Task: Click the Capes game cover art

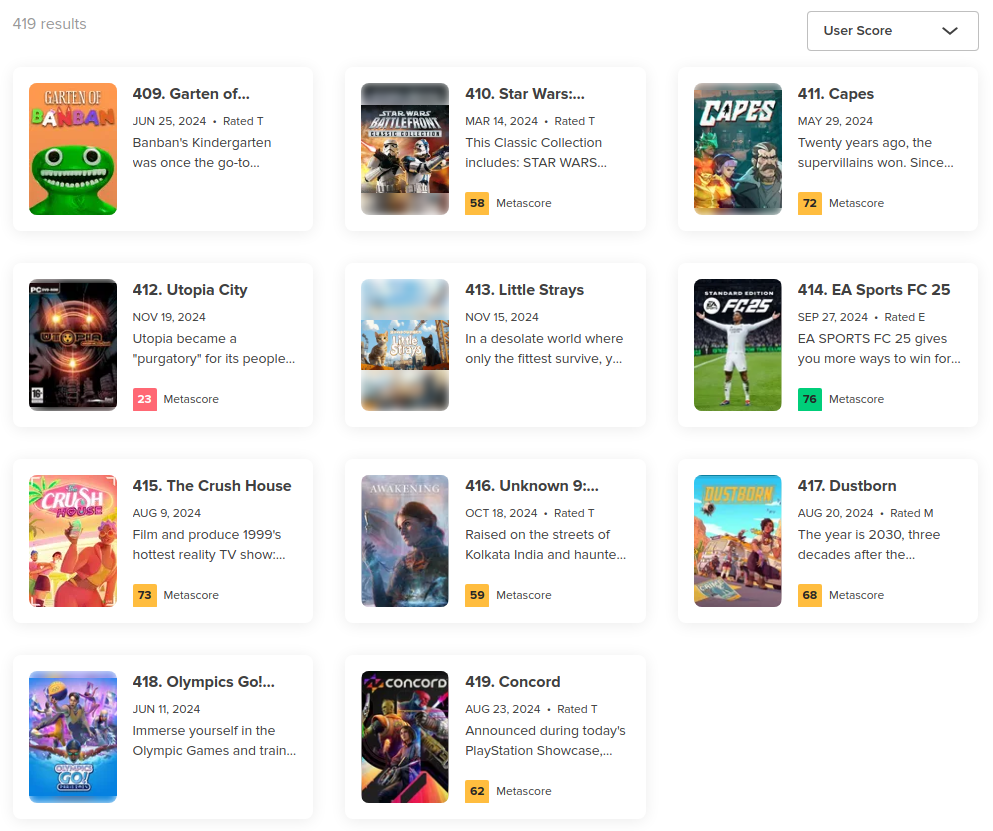Action: coord(738,149)
